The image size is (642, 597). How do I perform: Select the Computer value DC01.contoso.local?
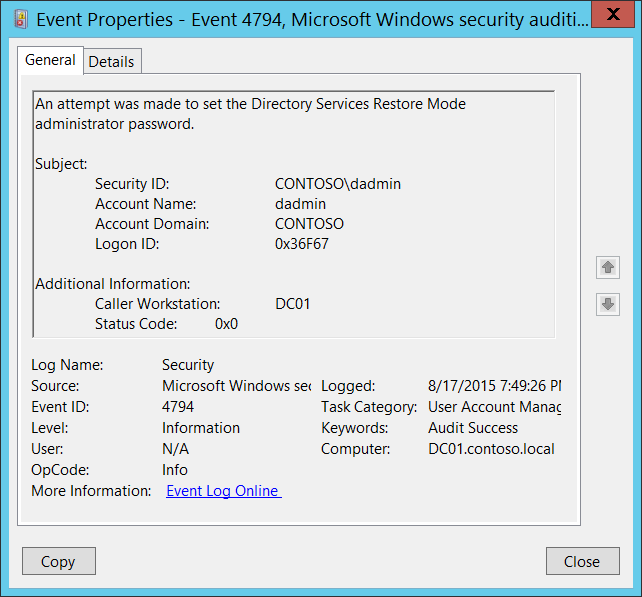click(x=491, y=449)
